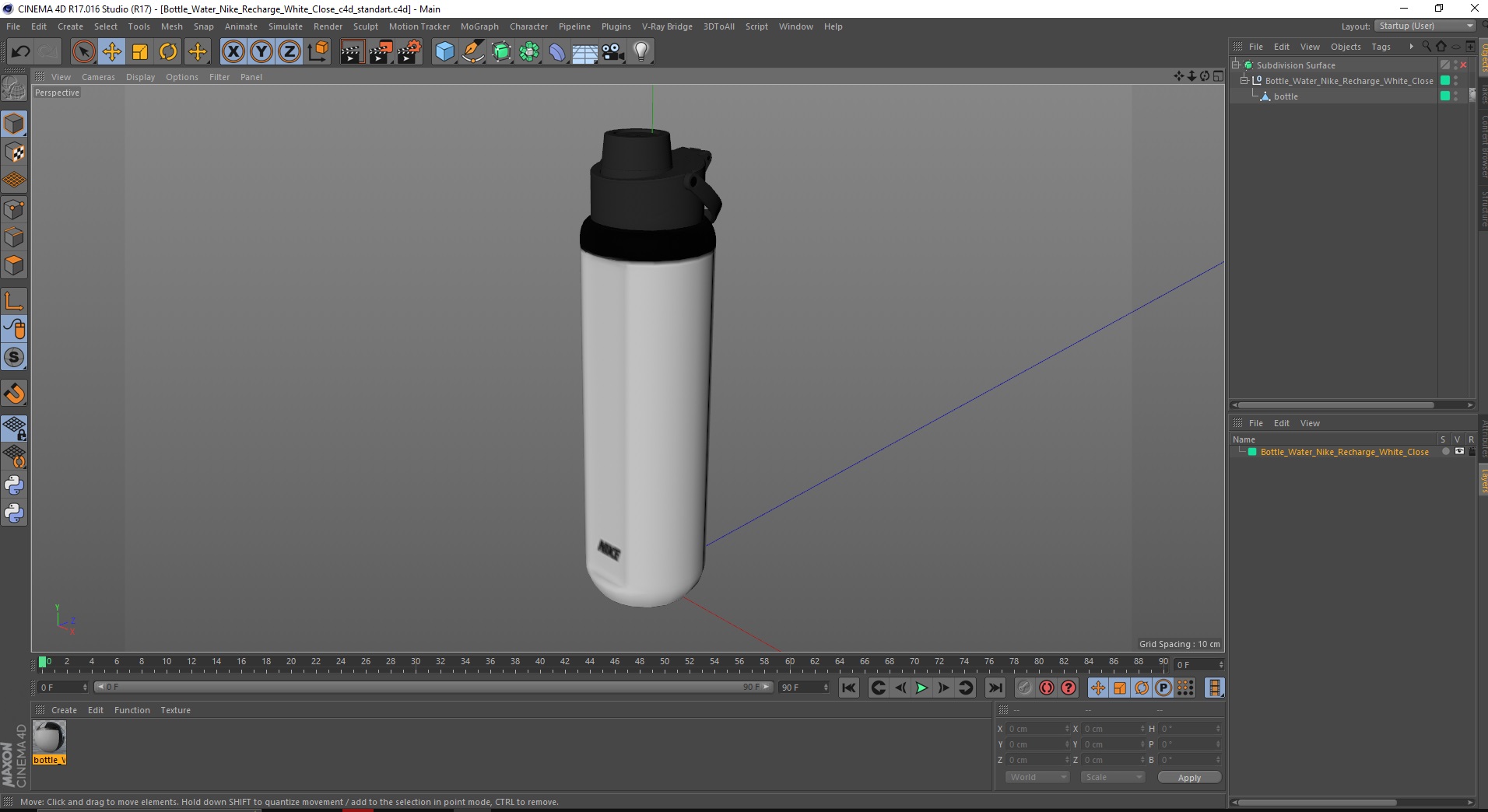Open Scale mode dropdown in coordinates
Viewport: 1488px width, 812px height.
1113,777
